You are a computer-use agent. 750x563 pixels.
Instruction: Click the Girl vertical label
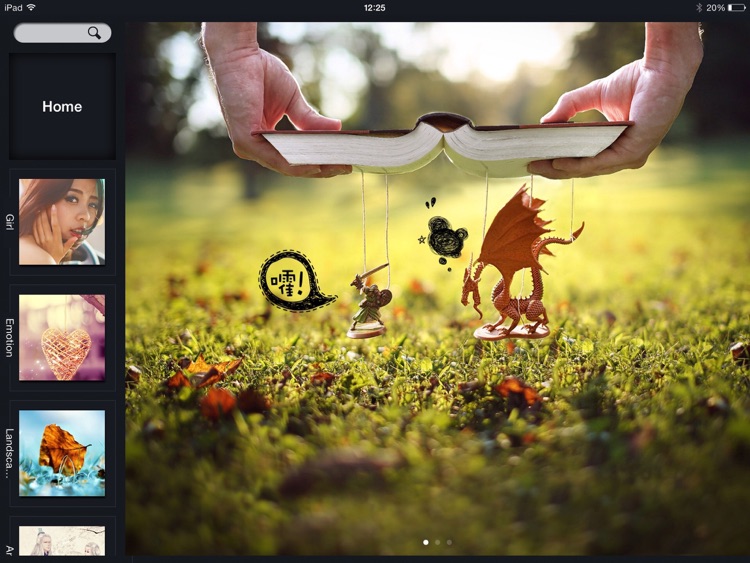(x=10, y=222)
